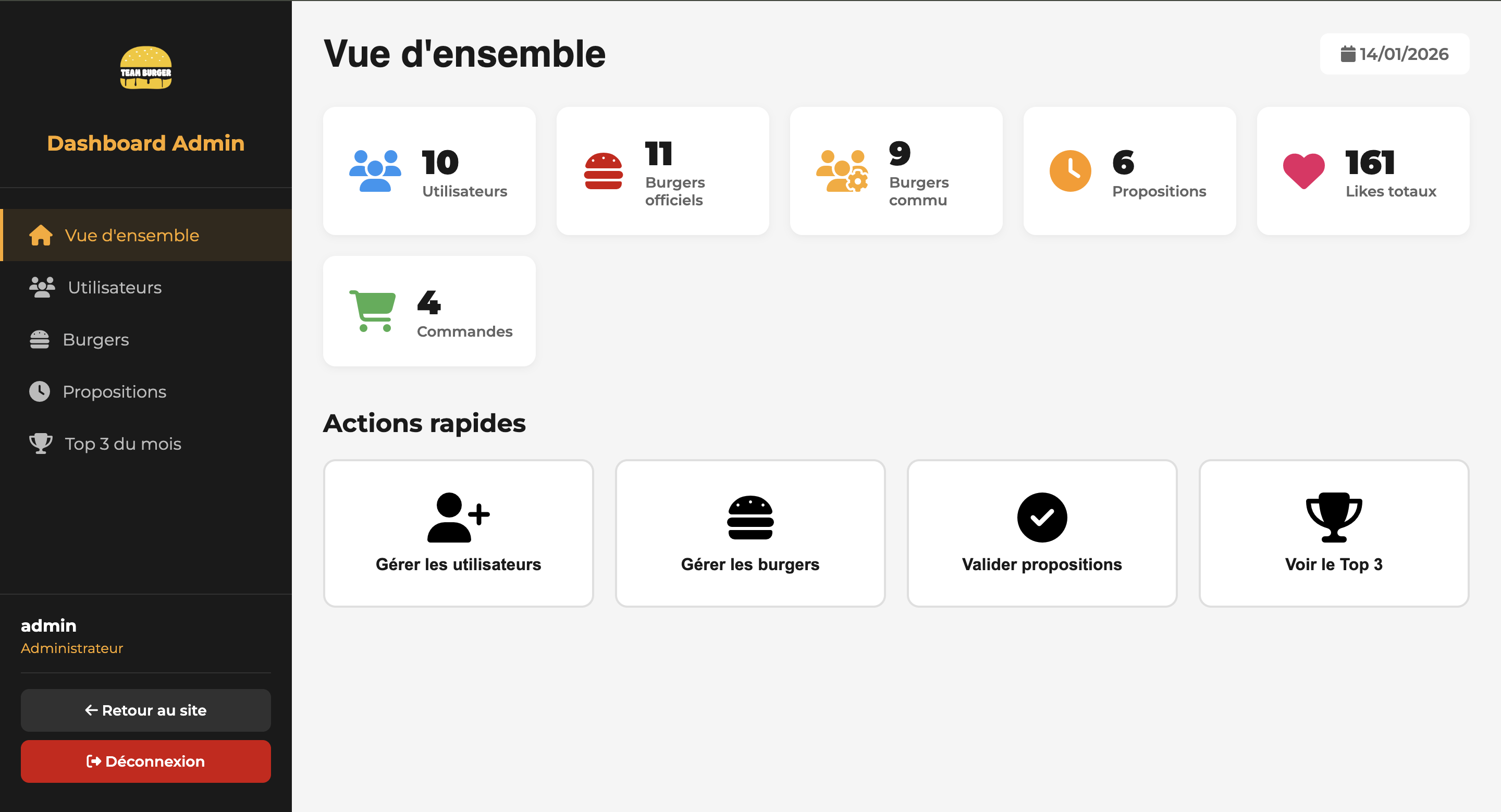1501x812 pixels.
Task: Open the Voir le Top 3 quick action
Action: pyautogui.click(x=1333, y=533)
